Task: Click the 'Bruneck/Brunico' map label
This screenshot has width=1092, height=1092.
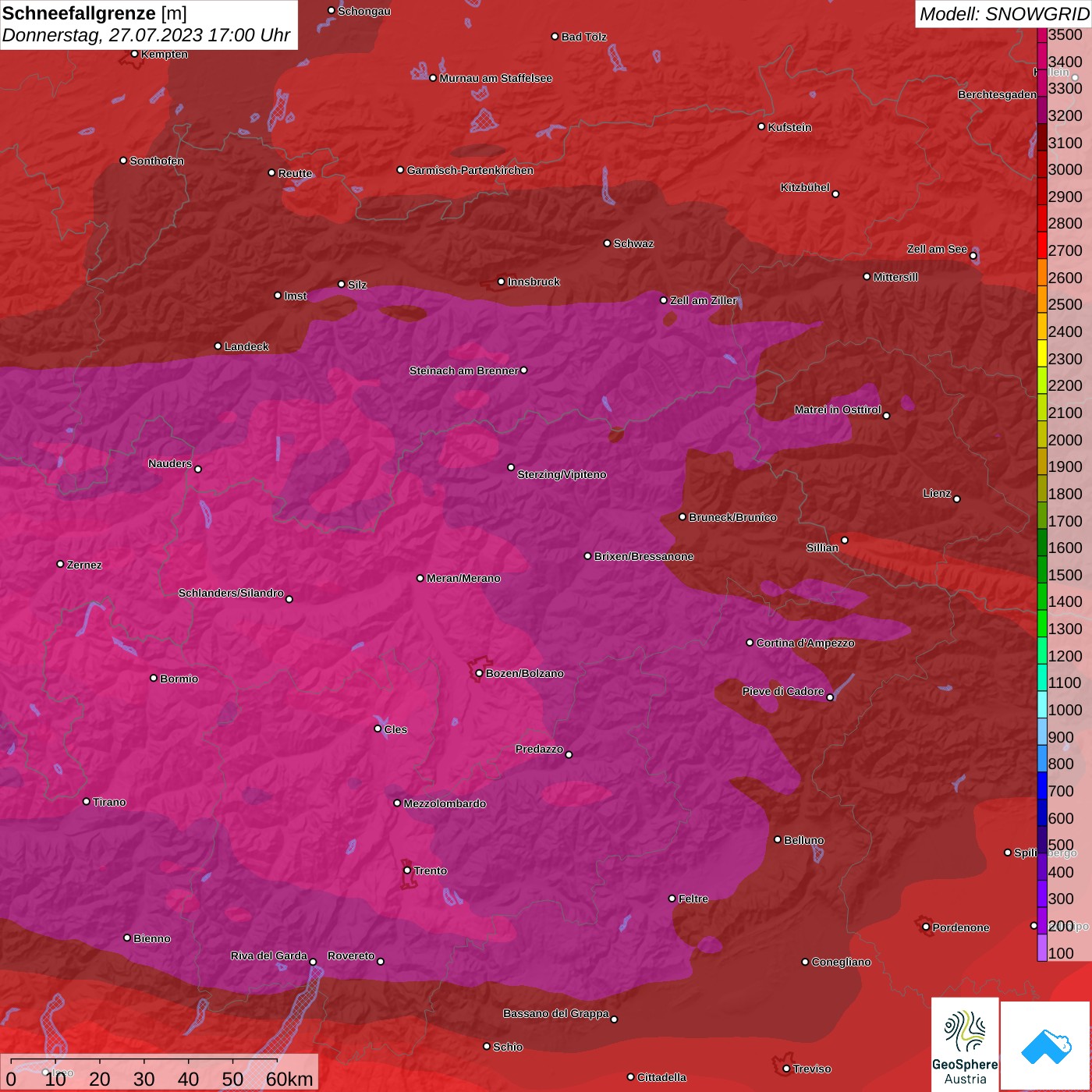Action: click(732, 517)
